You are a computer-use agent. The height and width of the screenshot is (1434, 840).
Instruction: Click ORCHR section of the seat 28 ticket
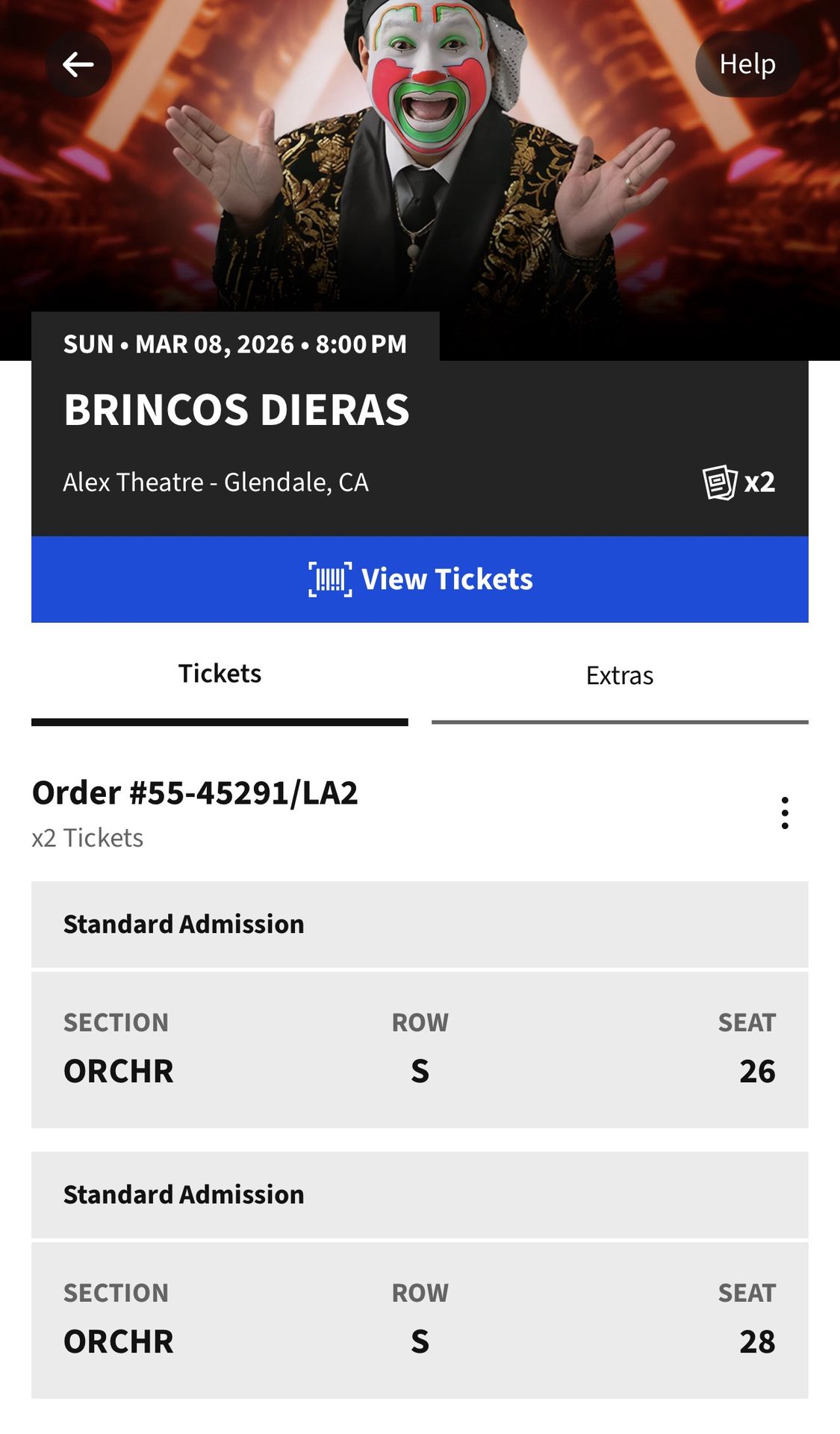tap(119, 1342)
